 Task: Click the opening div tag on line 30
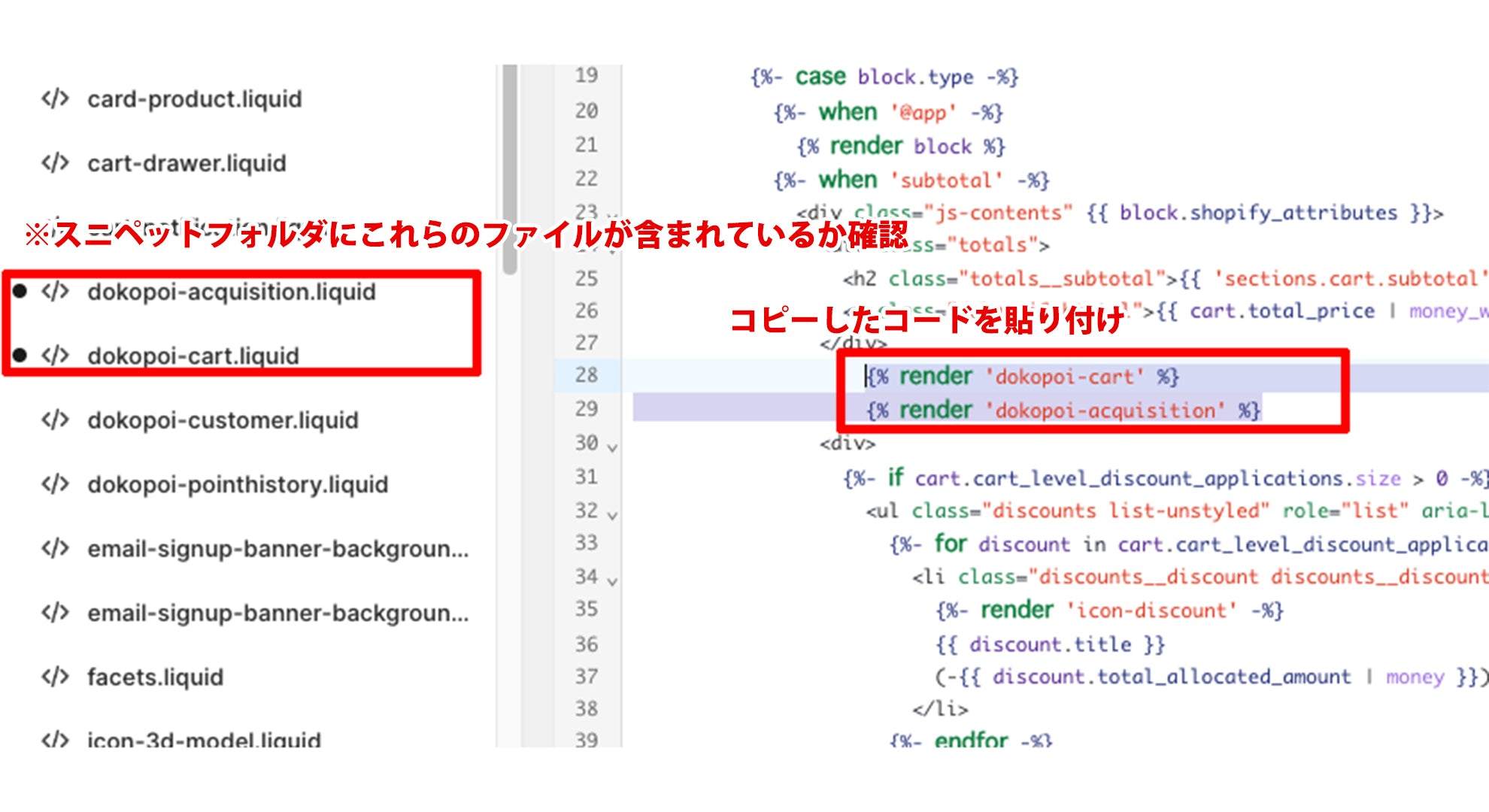(848, 444)
